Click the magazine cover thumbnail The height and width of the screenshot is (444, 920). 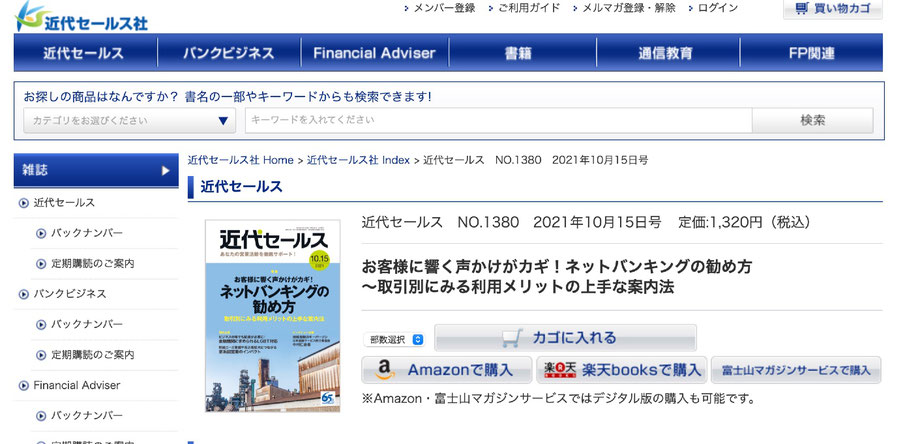273,316
